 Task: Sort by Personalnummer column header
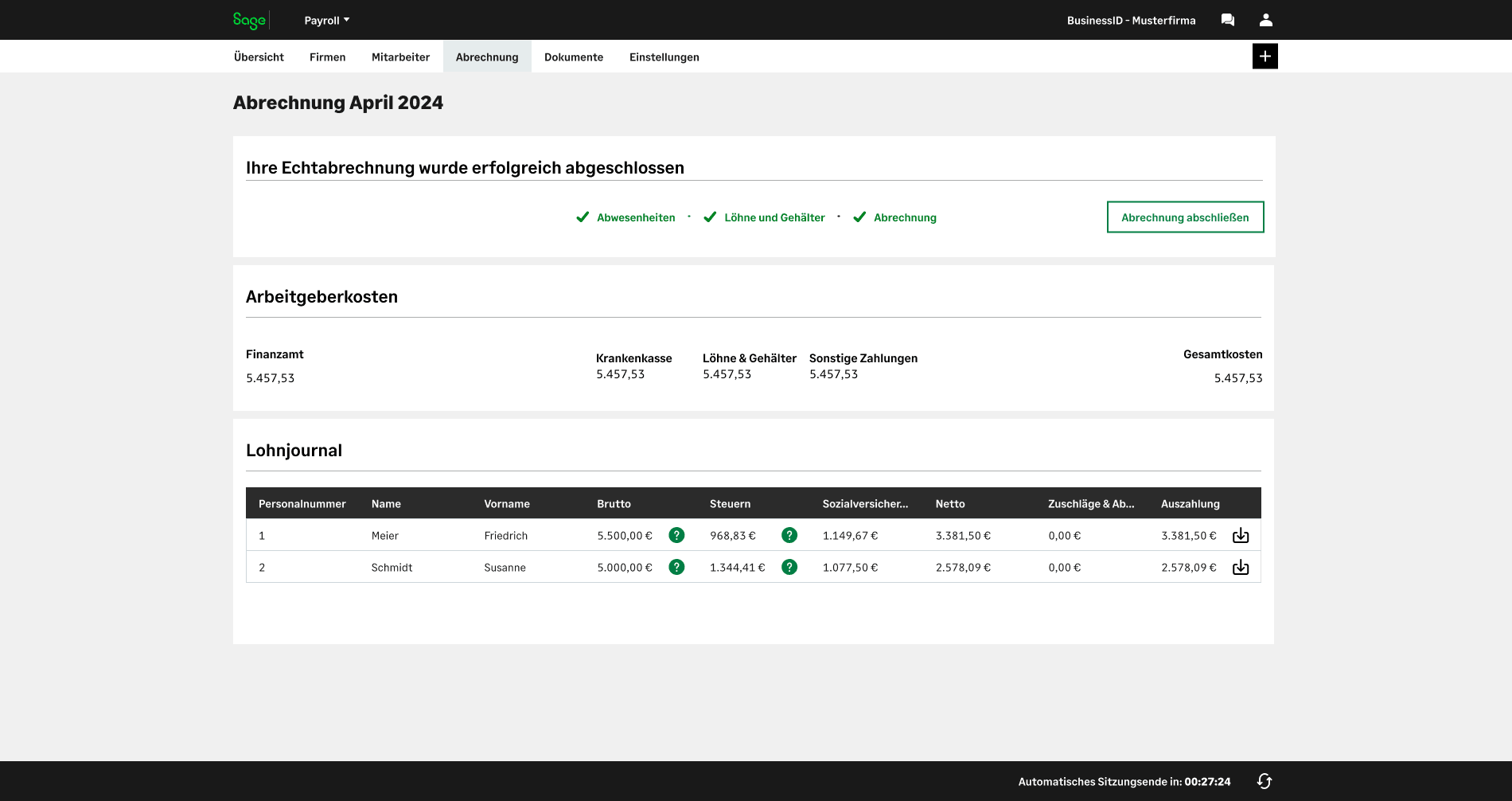[x=302, y=504]
